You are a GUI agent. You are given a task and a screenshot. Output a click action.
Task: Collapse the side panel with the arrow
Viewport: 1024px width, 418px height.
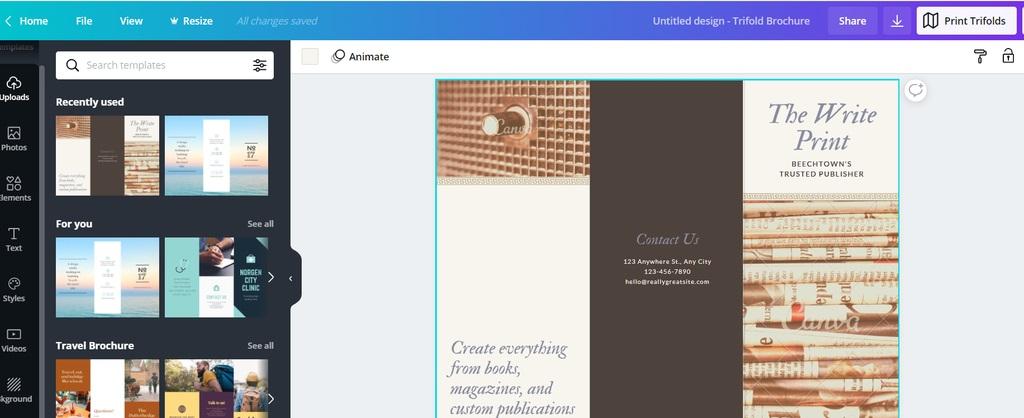291,278
